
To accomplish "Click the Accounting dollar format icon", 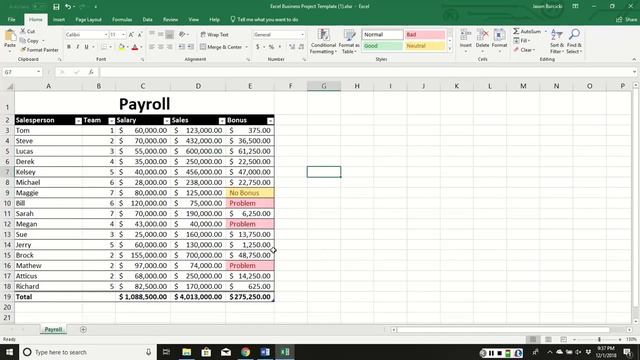I will tap(258, 47).
